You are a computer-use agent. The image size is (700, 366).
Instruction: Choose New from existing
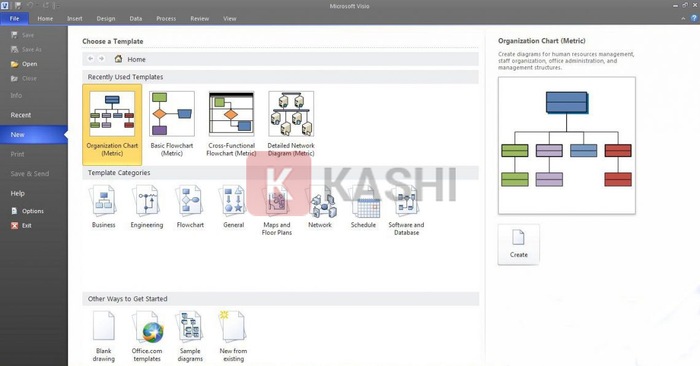pyautogui.click(x=233, y=337)
